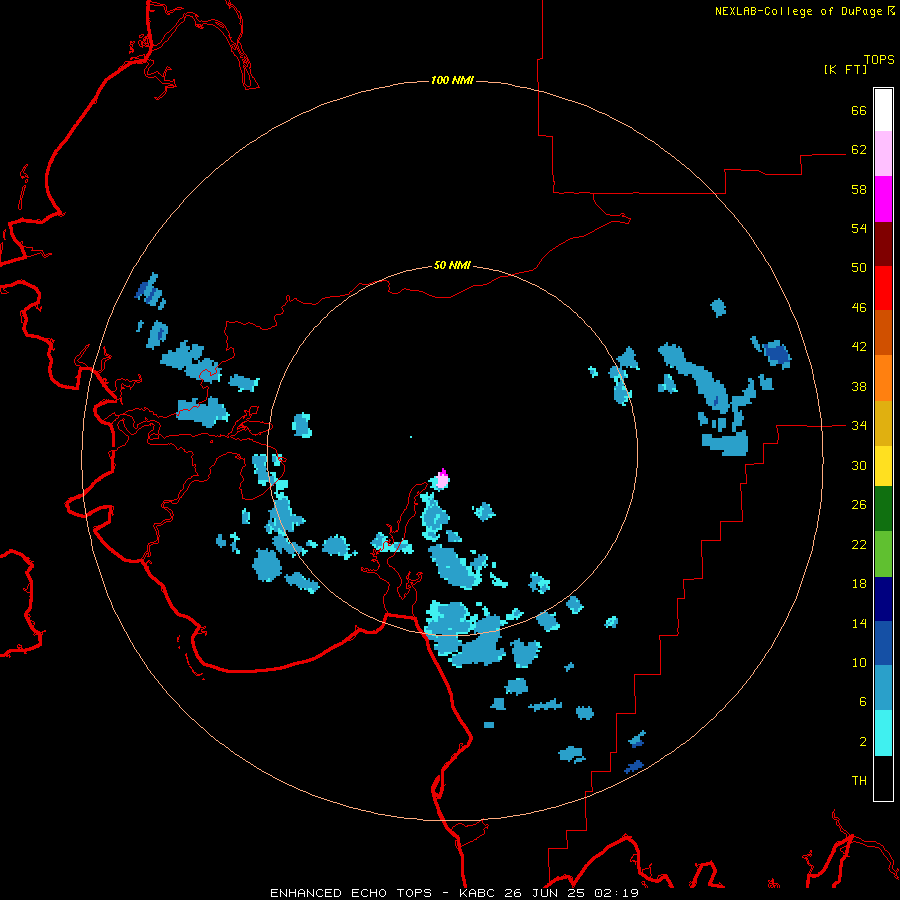
Task: Select the dark red legend swatch
Action: (x=883, y=243)
